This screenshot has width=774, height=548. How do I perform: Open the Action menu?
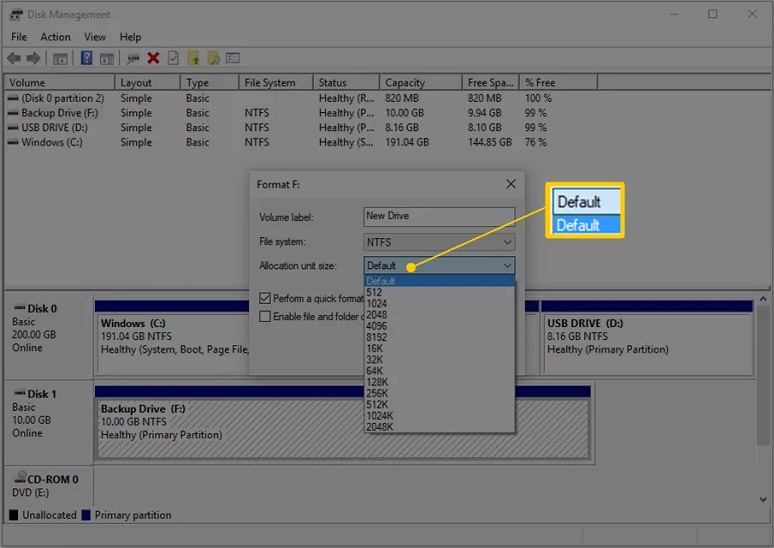tap(55, 37)
